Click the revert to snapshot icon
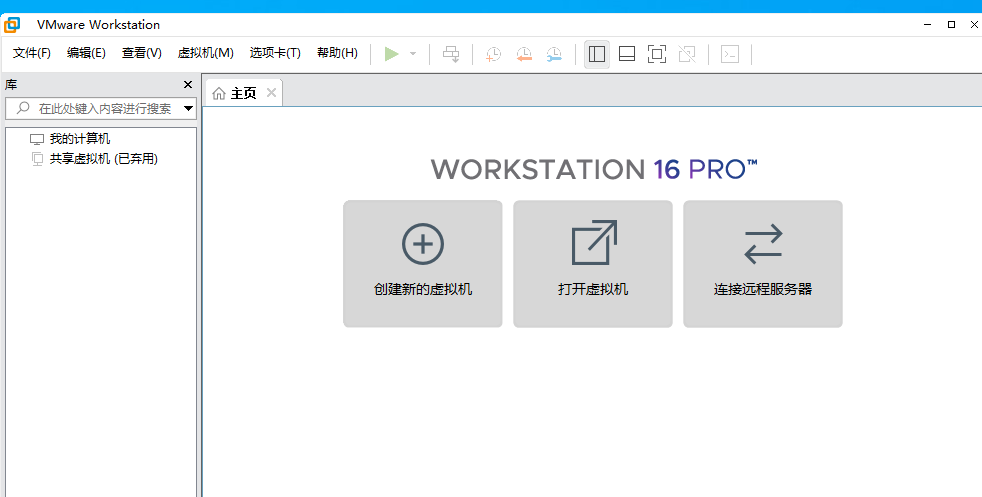This screenshot has width=982, height=497. click(524, 54)
